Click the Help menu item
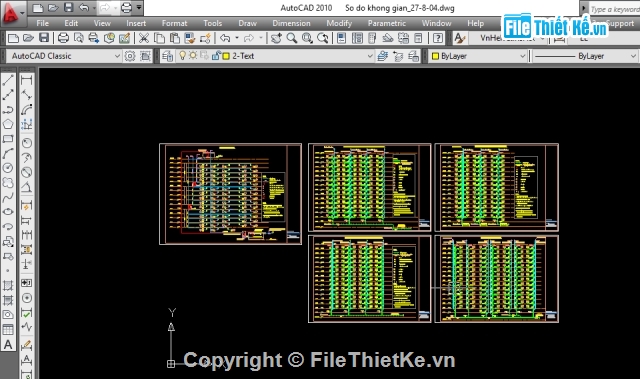Viewport: 640px width, 379px height. [x=475, y=23]
